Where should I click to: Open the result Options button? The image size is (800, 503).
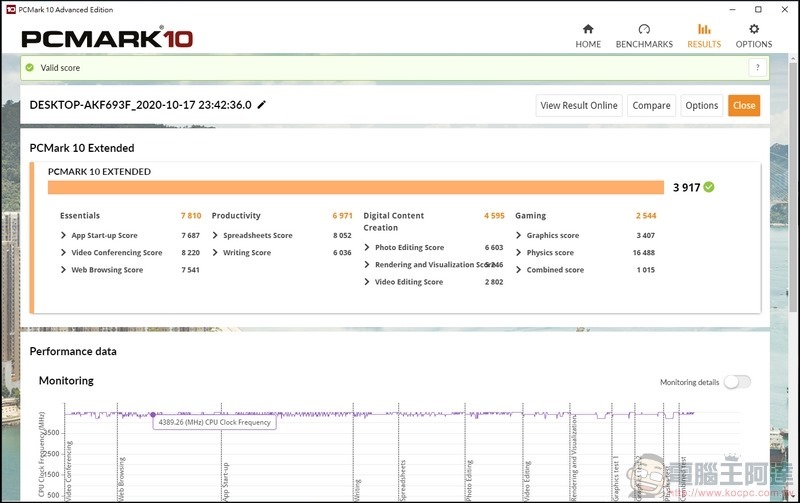click(x=701, y=105)
